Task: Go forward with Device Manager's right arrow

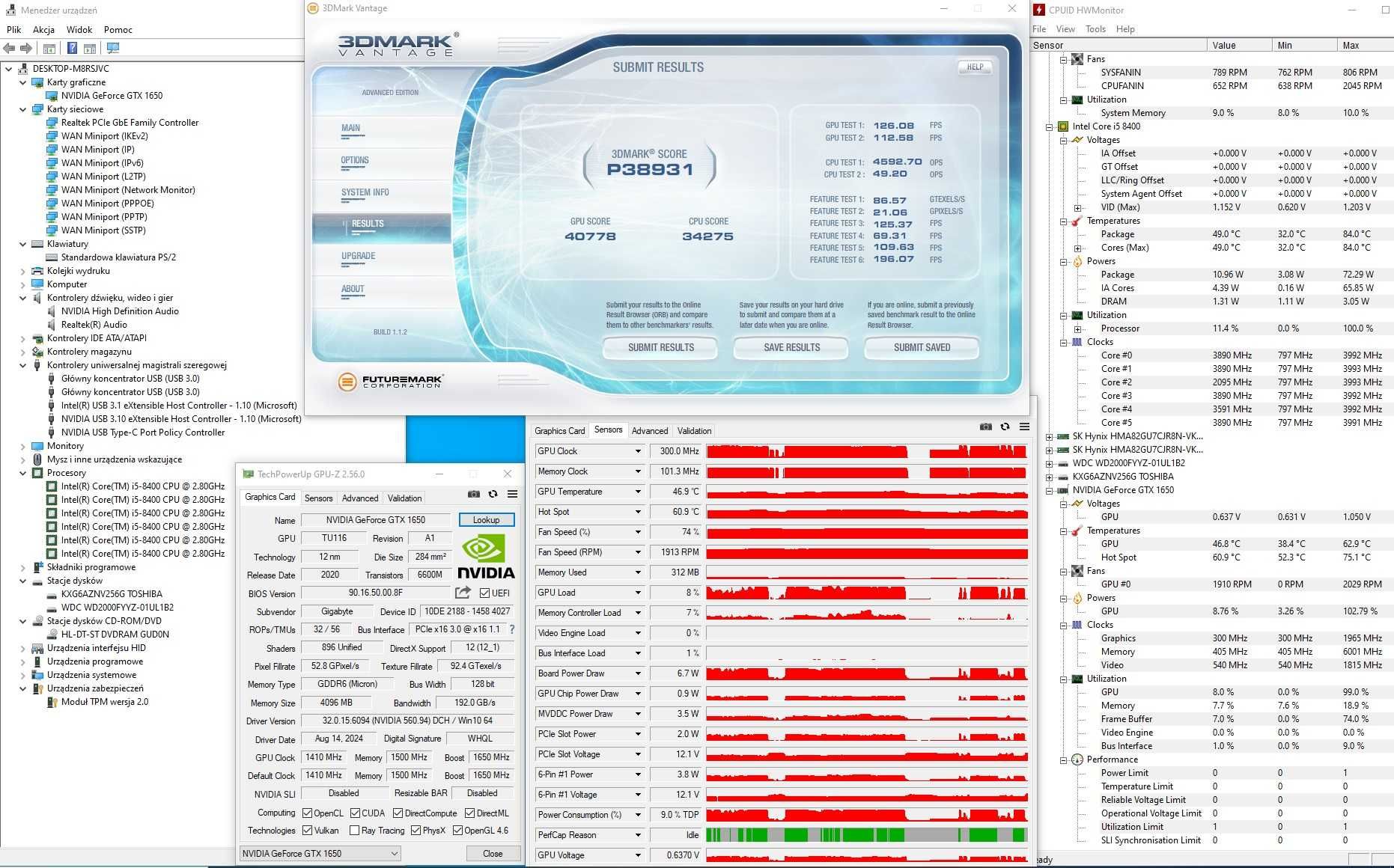Action: coord(26,48)
